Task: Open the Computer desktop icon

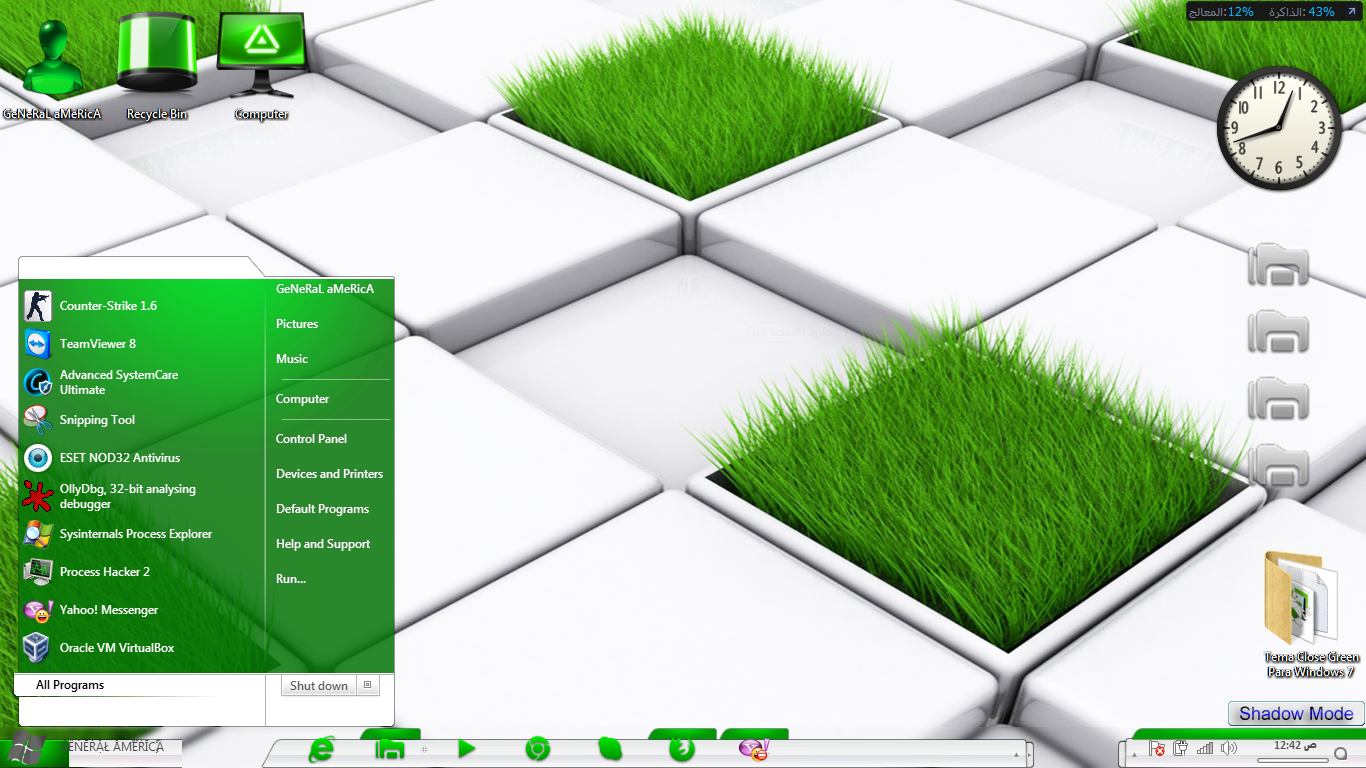Action: pos(261,58)
